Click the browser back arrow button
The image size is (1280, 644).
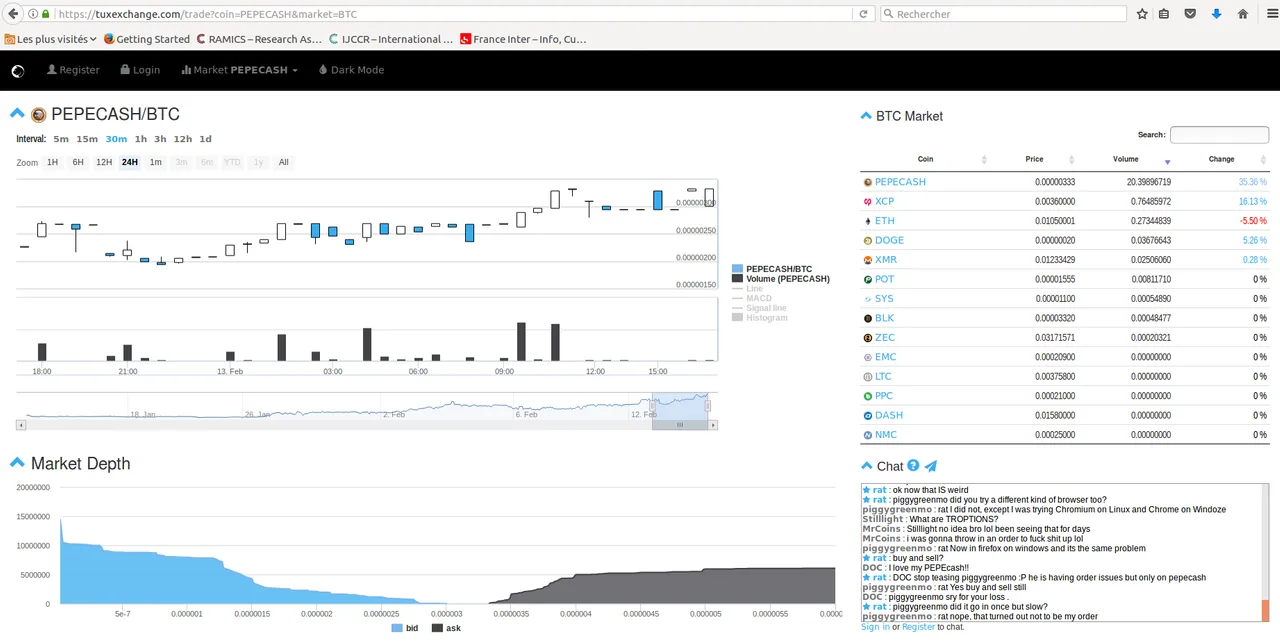coord(13,14)
